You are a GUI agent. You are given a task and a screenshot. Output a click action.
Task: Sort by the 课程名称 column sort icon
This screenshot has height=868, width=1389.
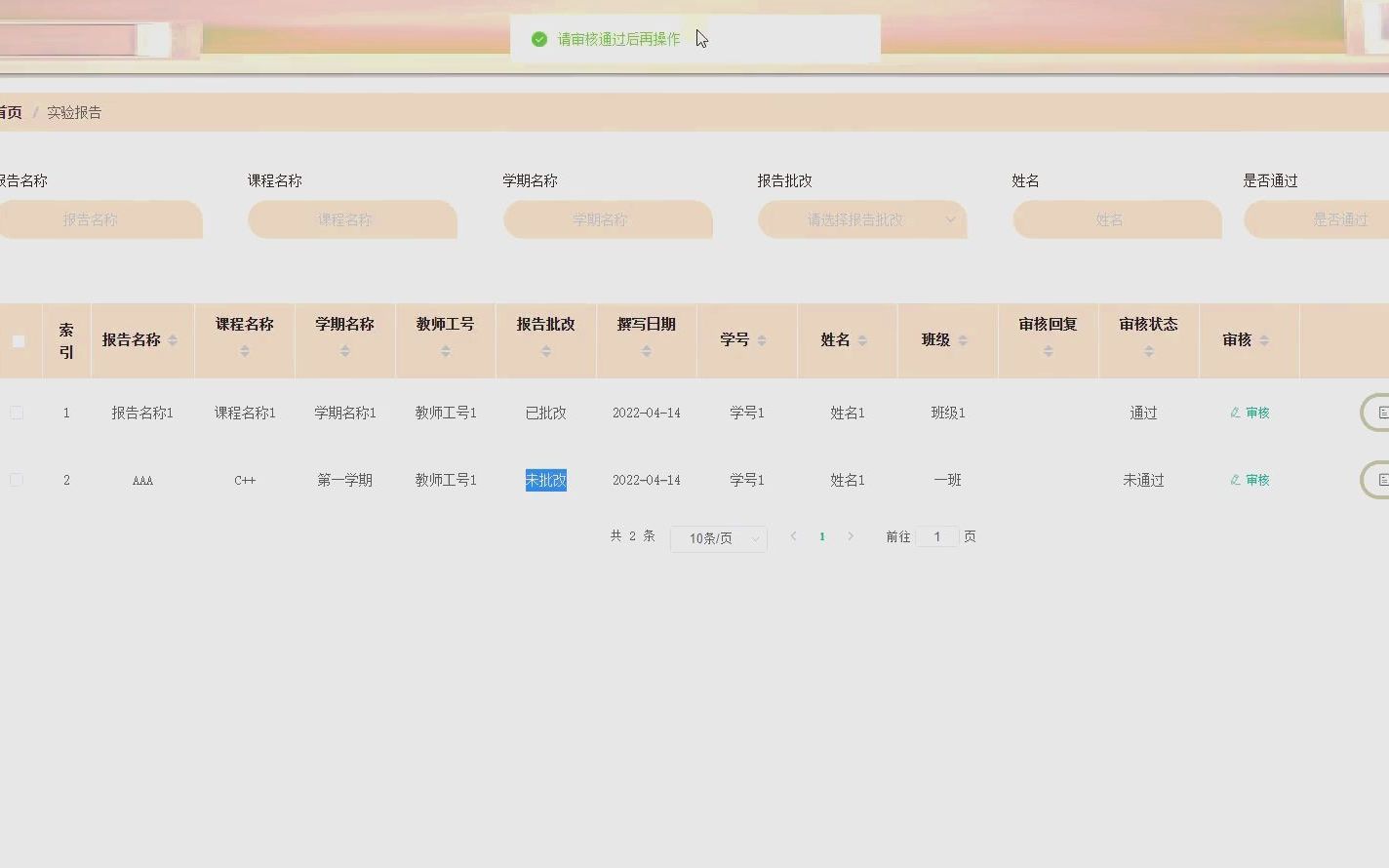coord(245,351)
